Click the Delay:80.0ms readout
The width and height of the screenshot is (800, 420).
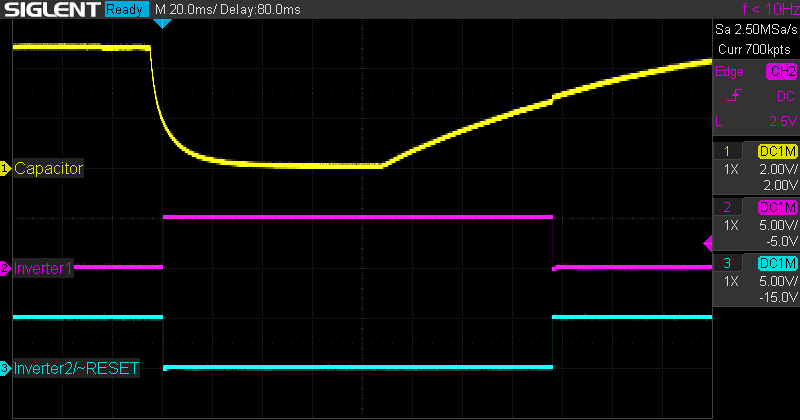click(x=252, y=10)
